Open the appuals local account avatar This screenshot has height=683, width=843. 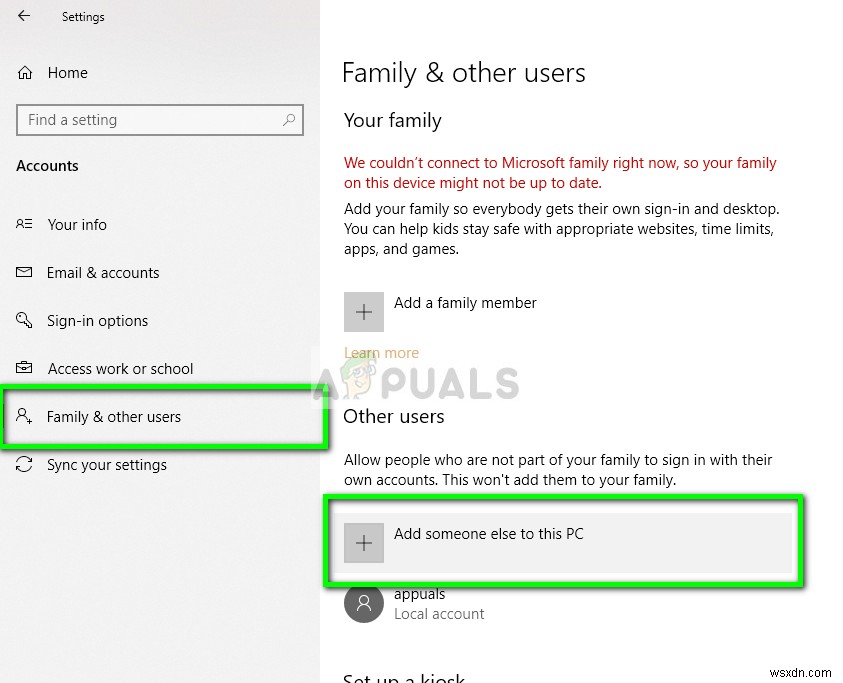click(364, 603)
